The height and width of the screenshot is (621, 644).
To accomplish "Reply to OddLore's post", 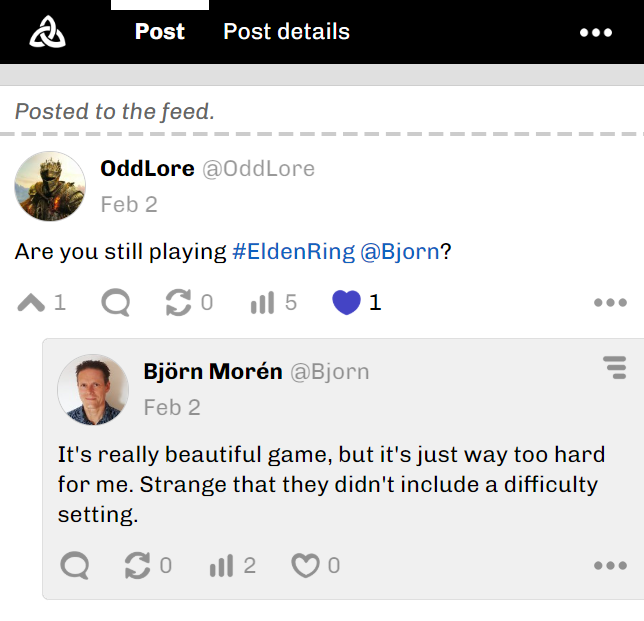I will pyautogui.click(x=116, y=303).
